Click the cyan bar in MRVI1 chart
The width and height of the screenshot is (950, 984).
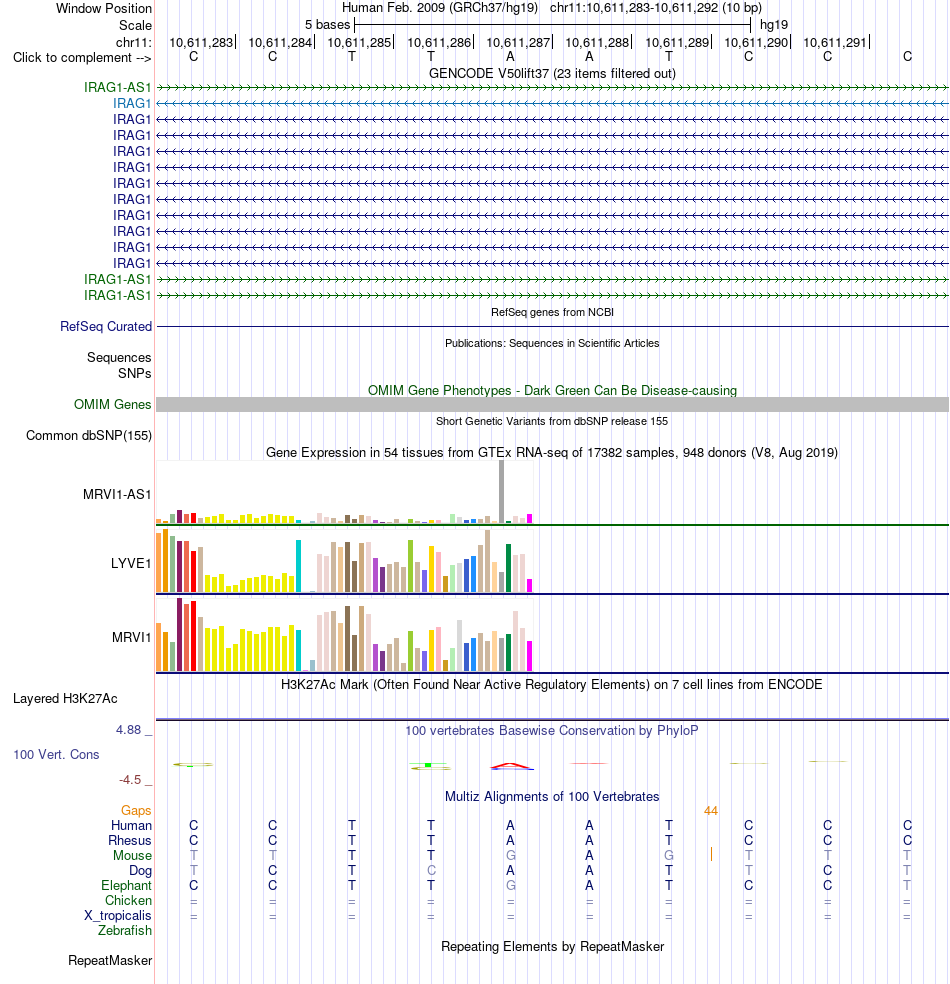(x=299, y=650)
